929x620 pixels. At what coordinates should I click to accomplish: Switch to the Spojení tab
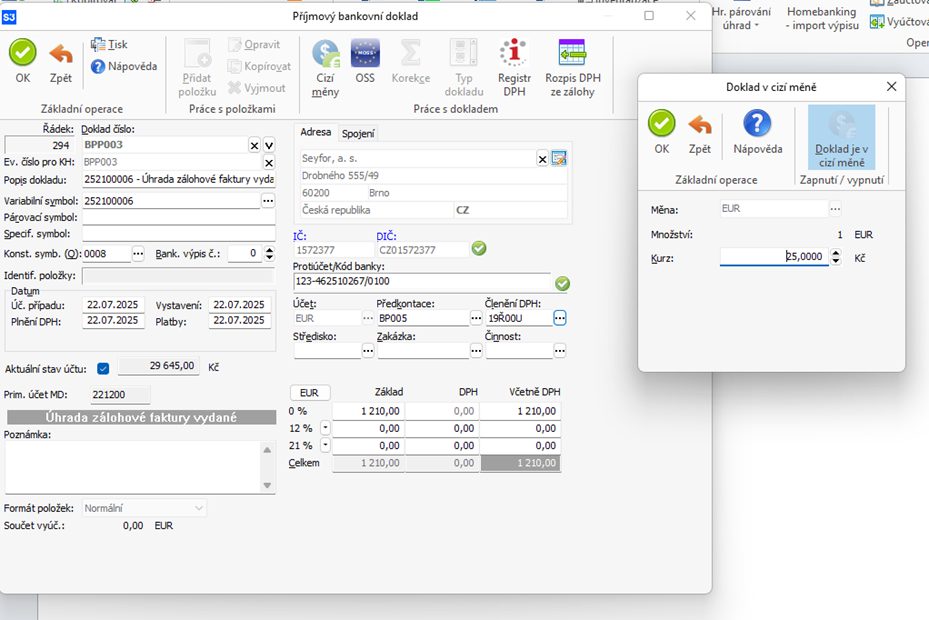click(x=358, y=134)
